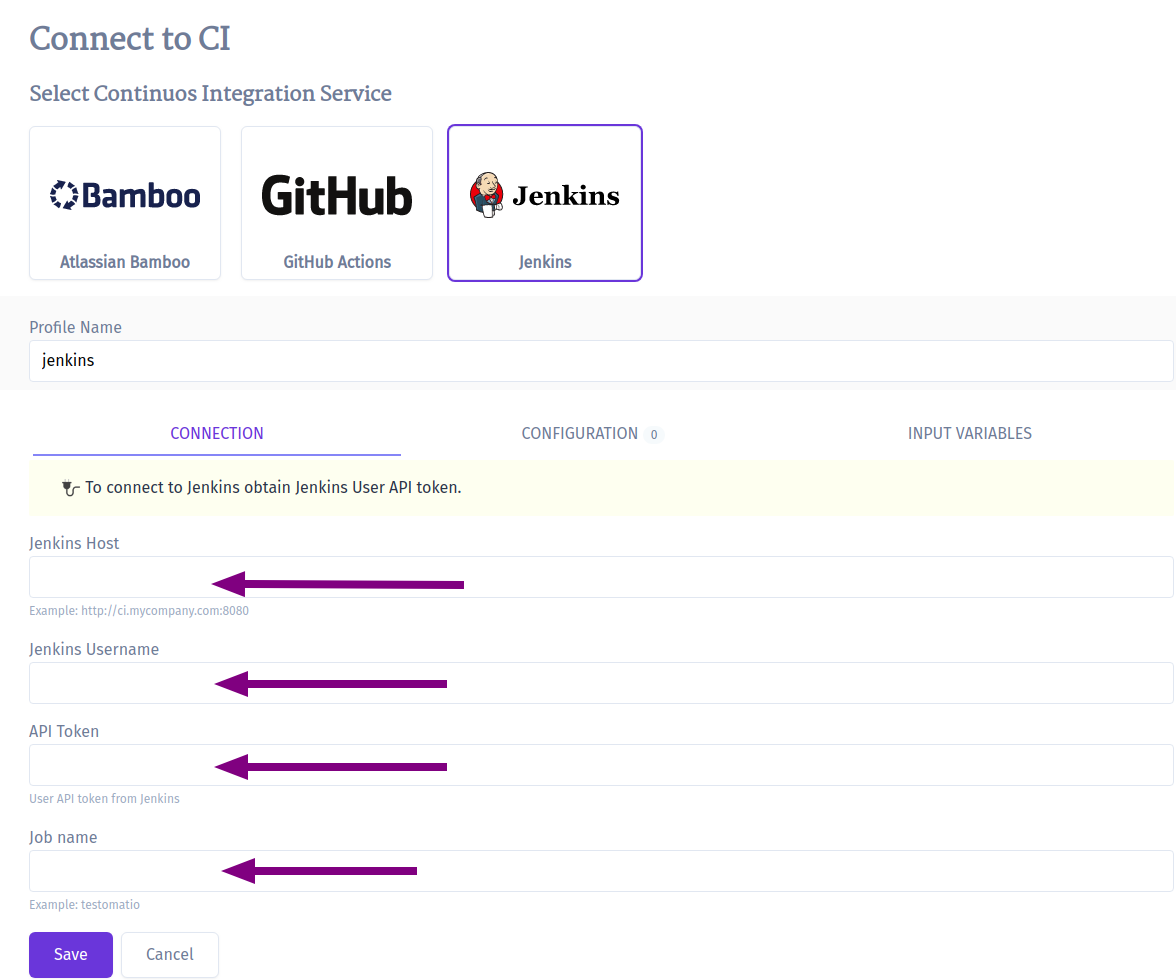Switch to the CONNECTION tab

click(x=217, y=433)
